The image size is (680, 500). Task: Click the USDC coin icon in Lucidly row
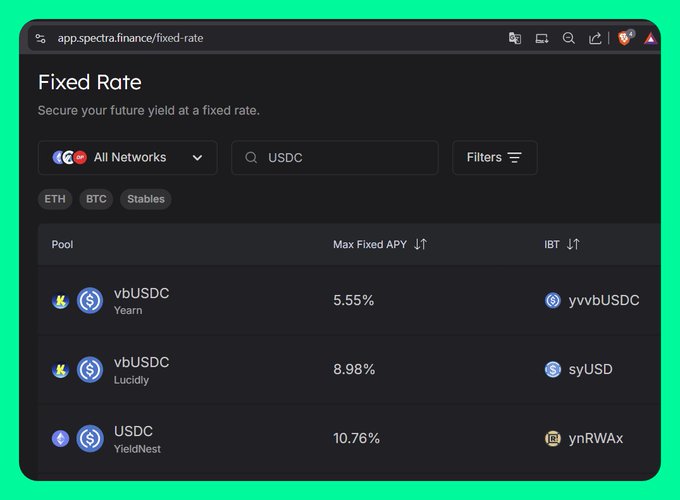[90, 369]
